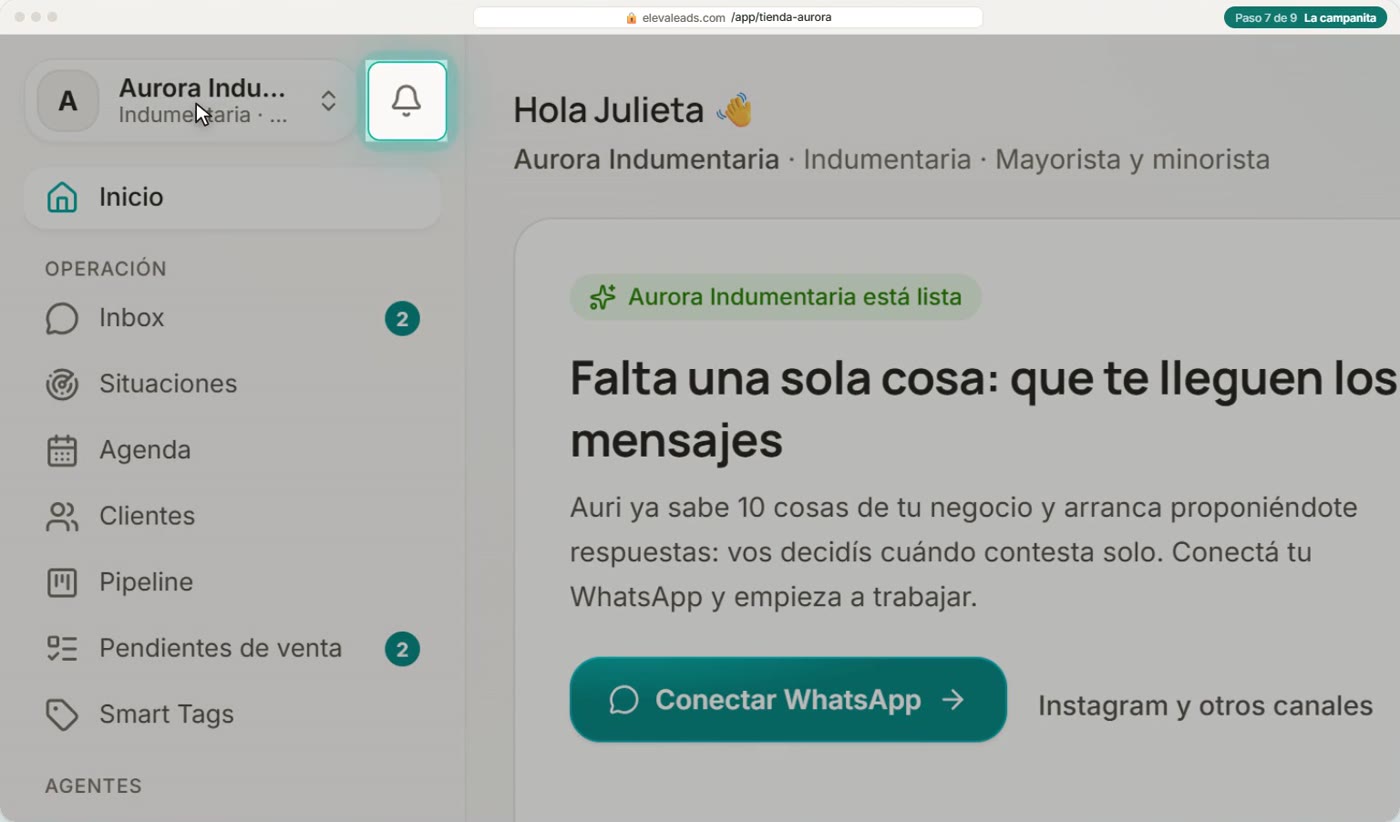Click the lock icon in the address bar

pyautogui.click(x=631, y=18)
